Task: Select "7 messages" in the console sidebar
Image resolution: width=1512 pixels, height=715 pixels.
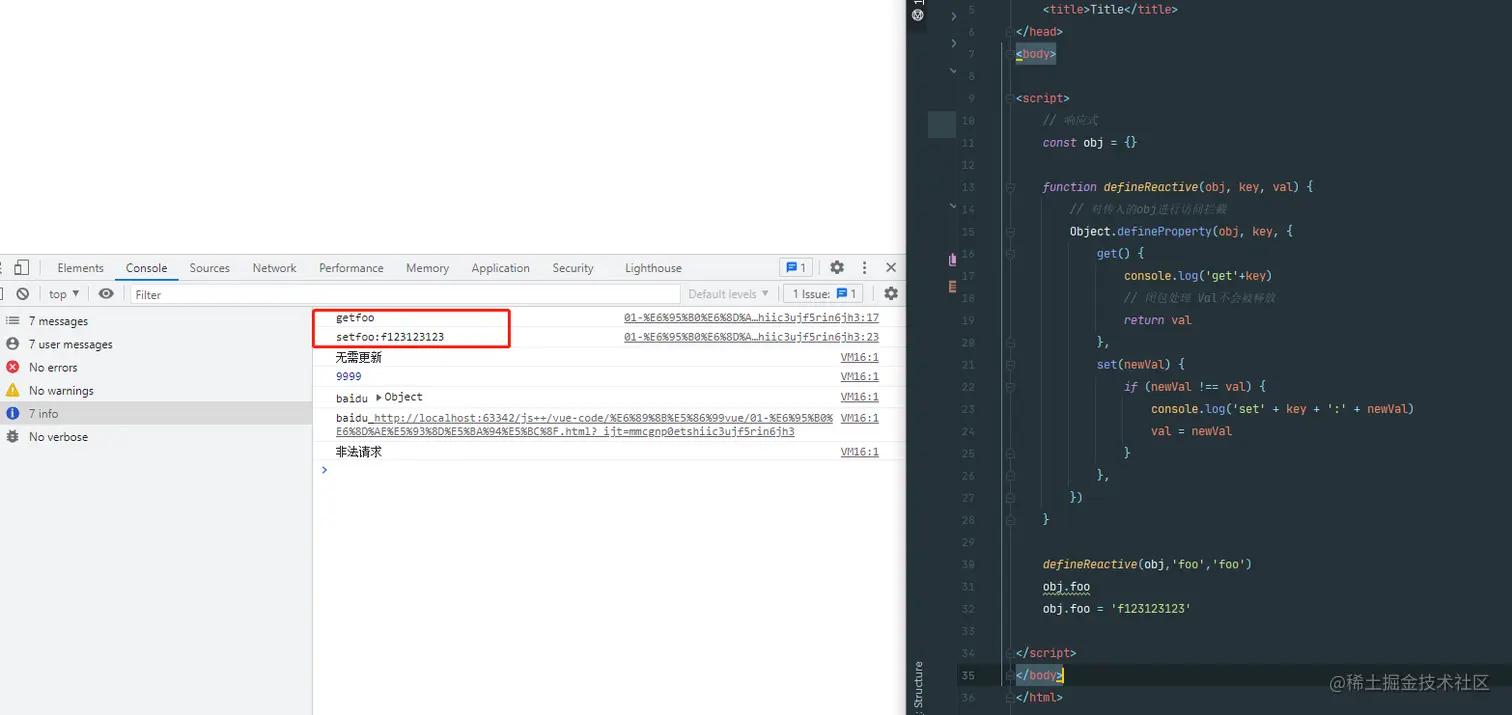Action: (156, 321)
